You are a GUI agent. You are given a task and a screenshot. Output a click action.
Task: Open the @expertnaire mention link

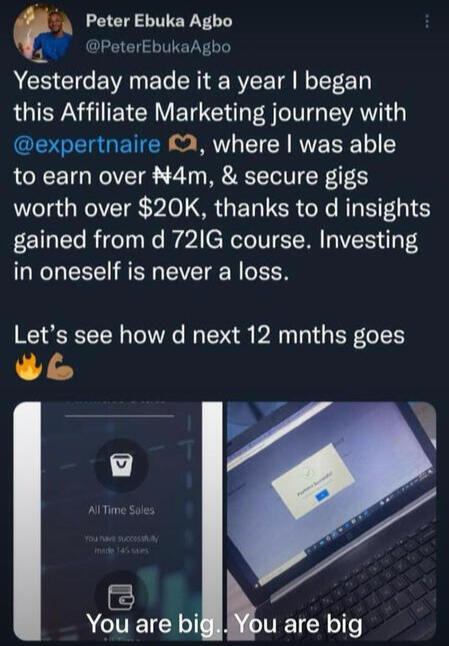87,145
